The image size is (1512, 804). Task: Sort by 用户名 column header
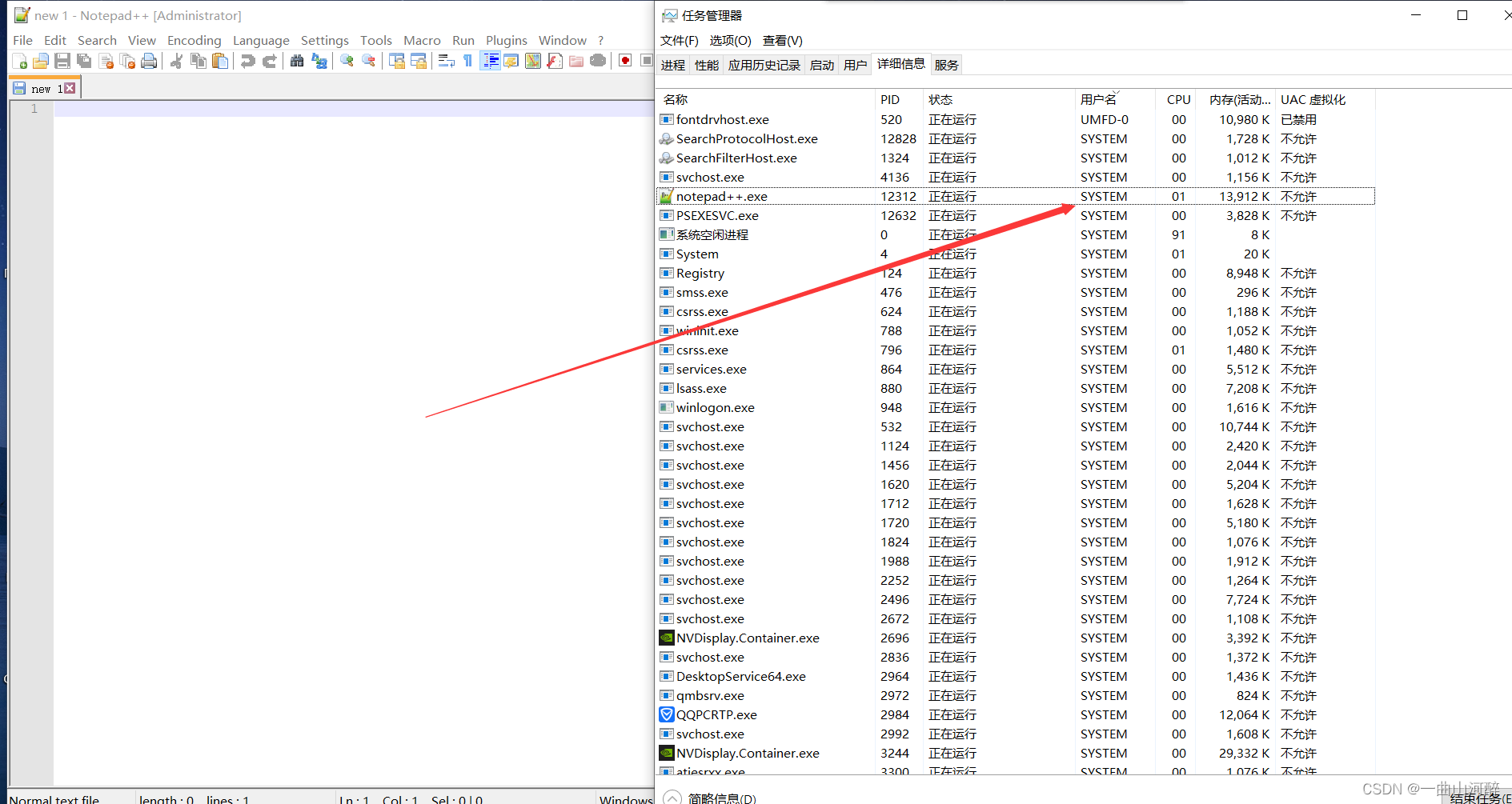click(1115, 99)
